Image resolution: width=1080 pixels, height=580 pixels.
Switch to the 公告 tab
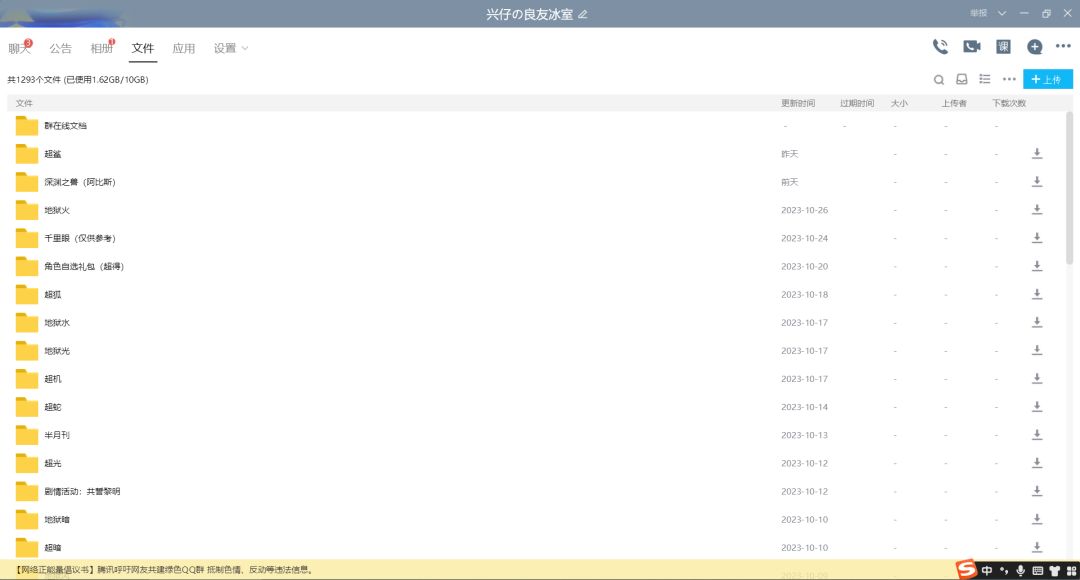pyautogui.click(x=61, y=48)
